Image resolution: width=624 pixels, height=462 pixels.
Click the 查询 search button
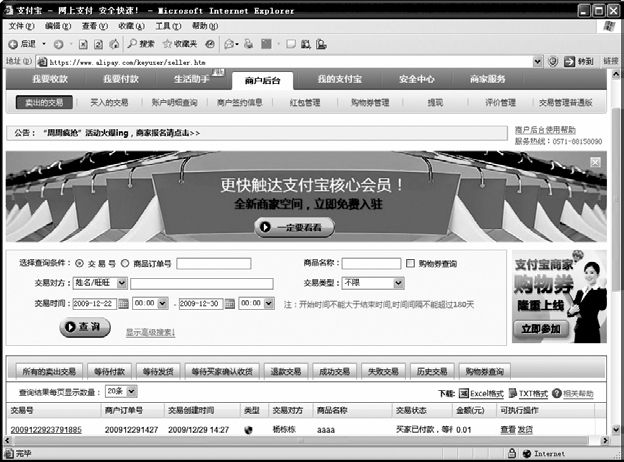click(x=85, y=327)
